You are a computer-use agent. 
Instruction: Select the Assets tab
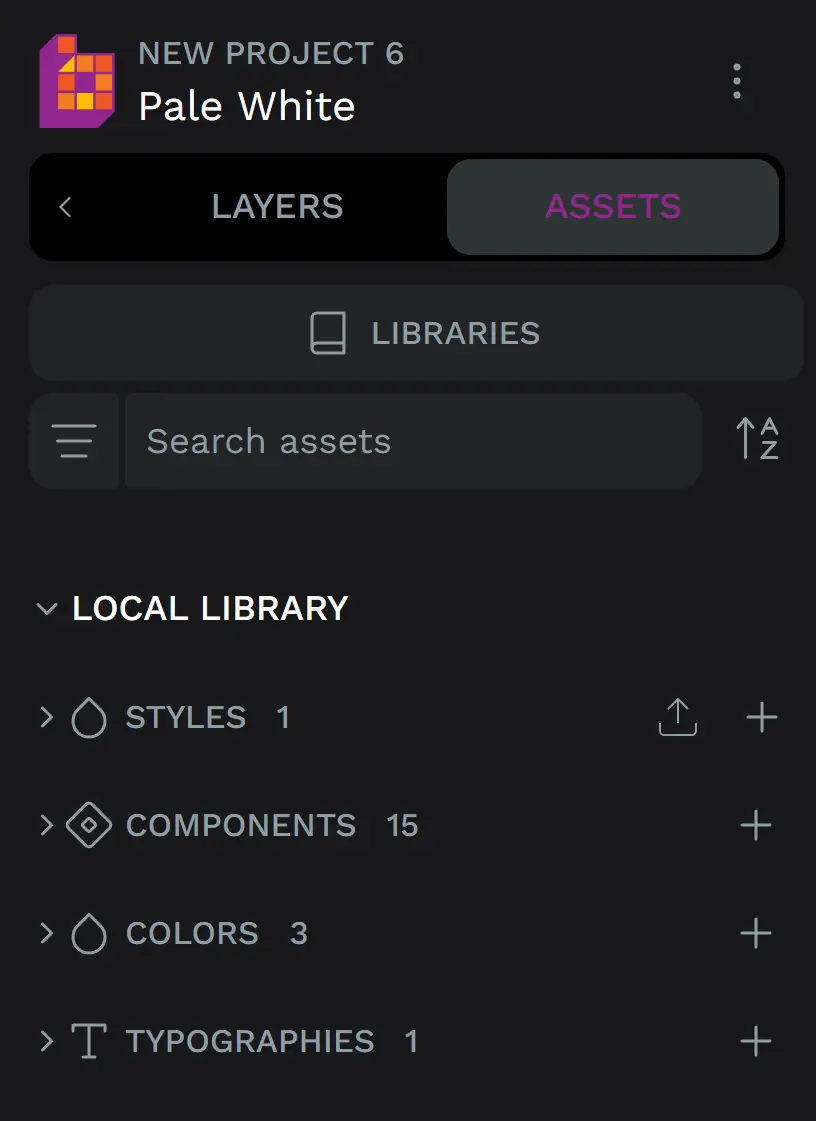[612, 207]
